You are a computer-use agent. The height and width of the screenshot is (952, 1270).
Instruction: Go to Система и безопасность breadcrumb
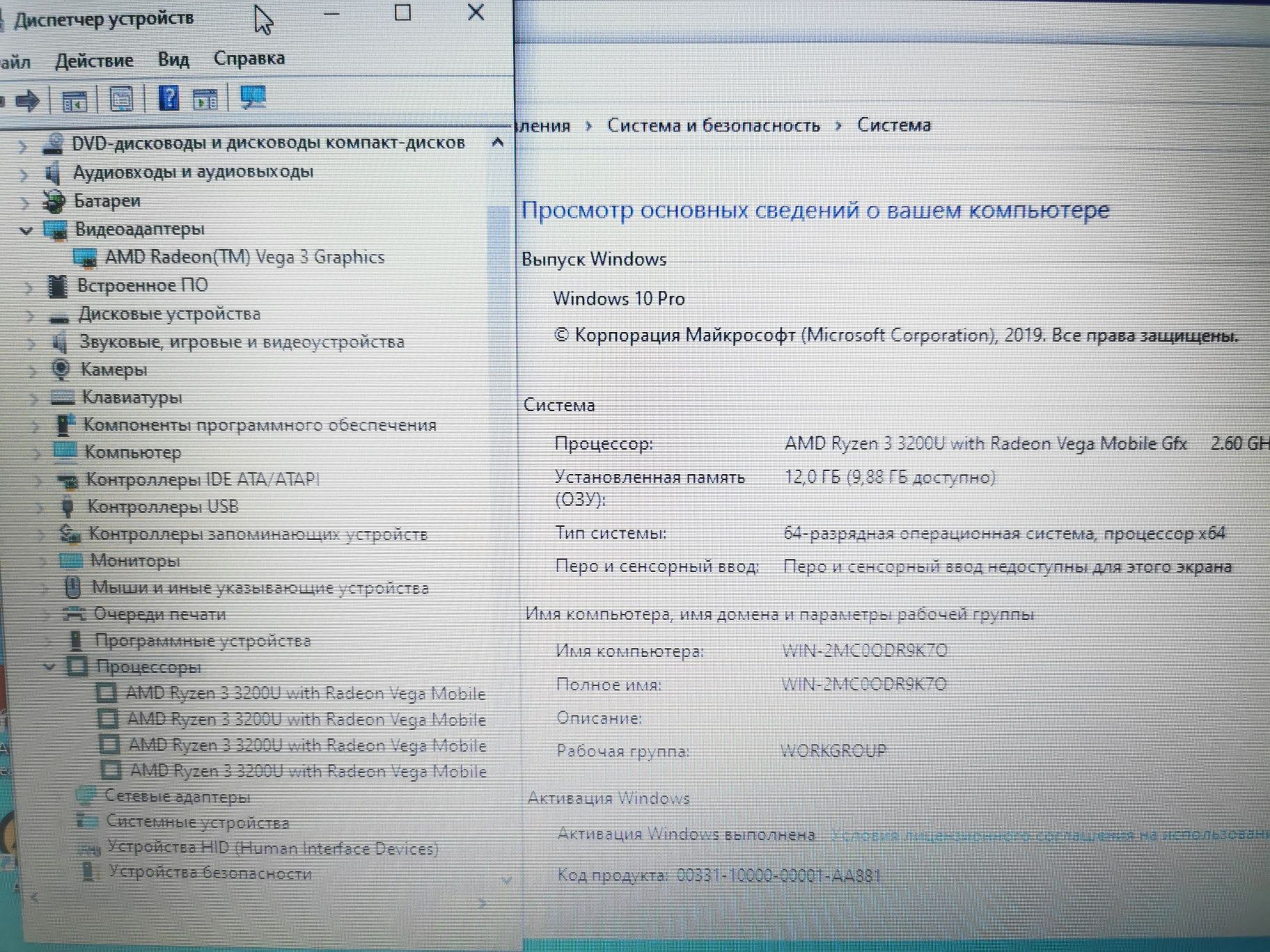click(713, 125)
